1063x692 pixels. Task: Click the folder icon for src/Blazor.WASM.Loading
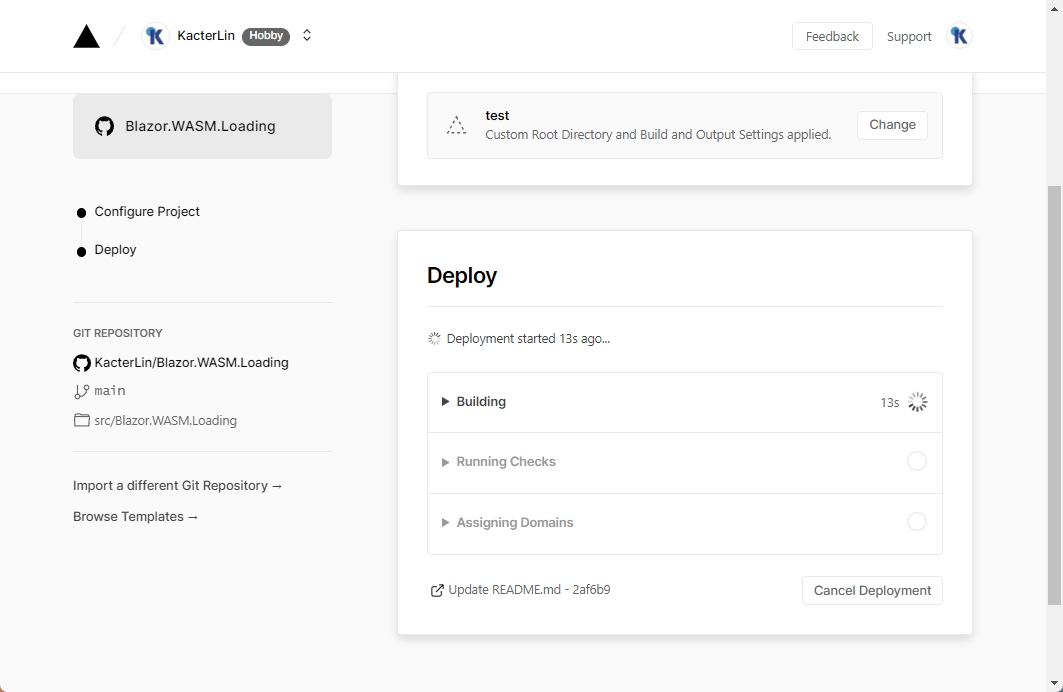[82, 420]
